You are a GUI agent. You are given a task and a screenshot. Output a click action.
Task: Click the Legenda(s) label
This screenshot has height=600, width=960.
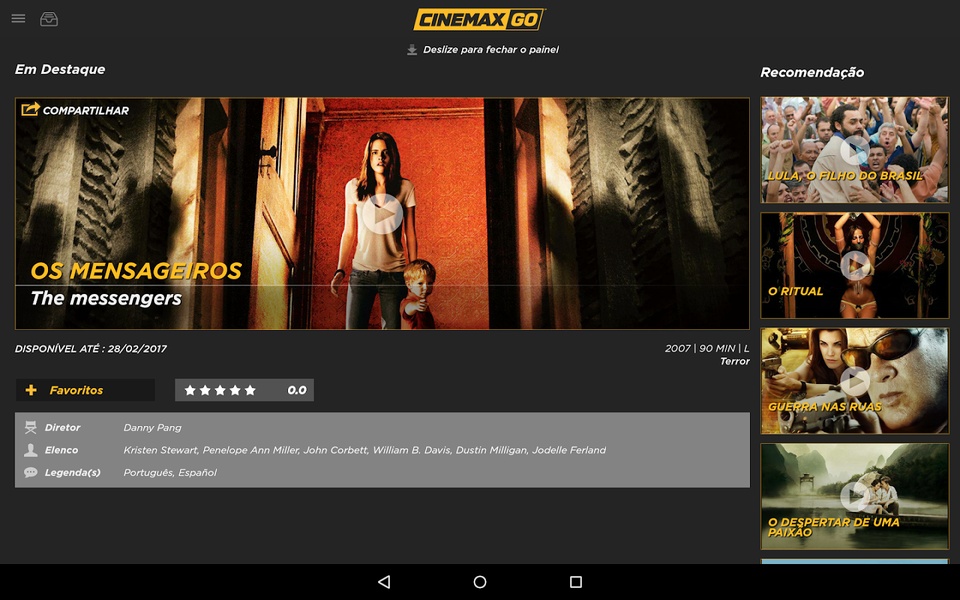pyautogui.click(x=72, y=473)
